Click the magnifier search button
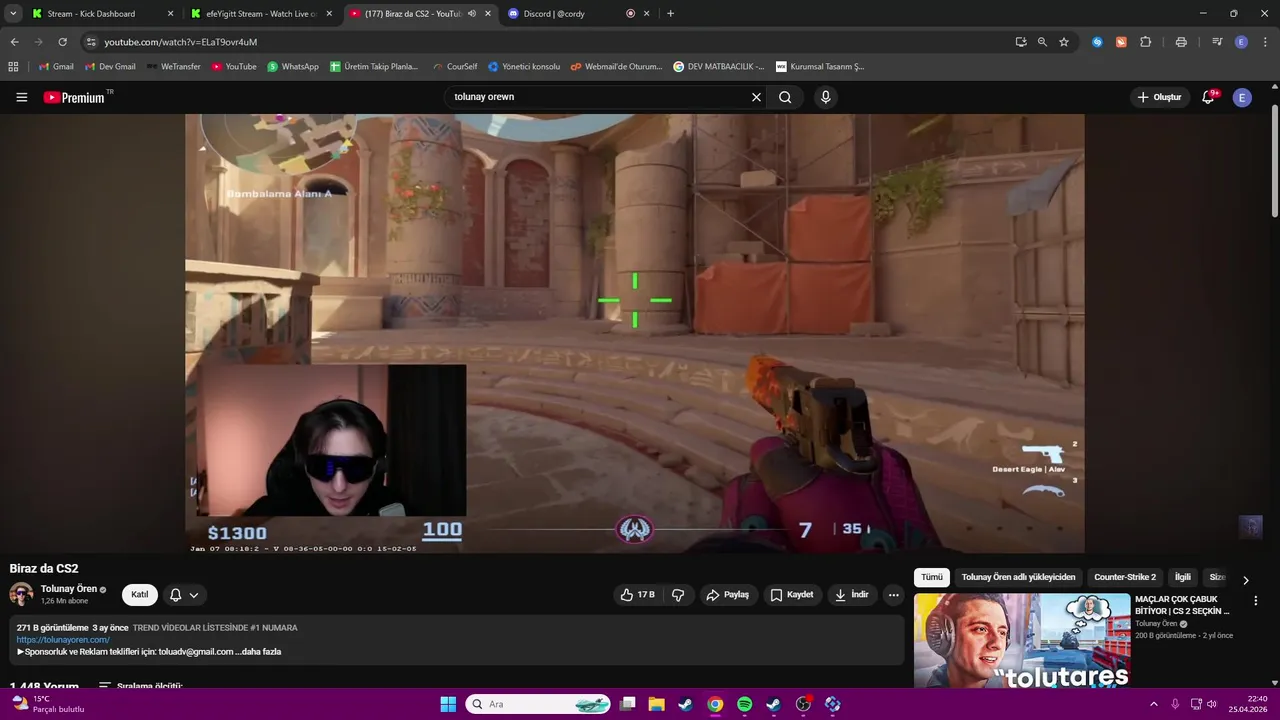 tap(785, 97)
